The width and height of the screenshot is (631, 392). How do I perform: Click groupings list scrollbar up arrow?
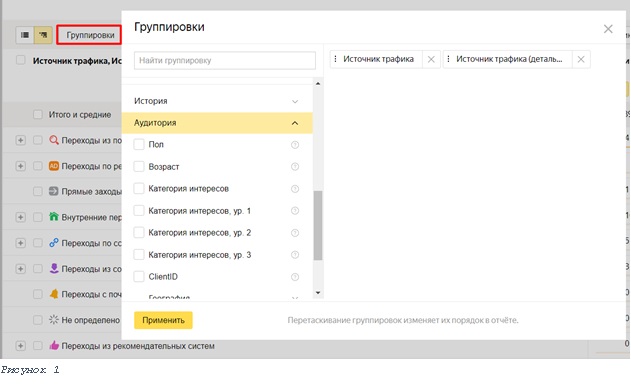tap(318, 83)
